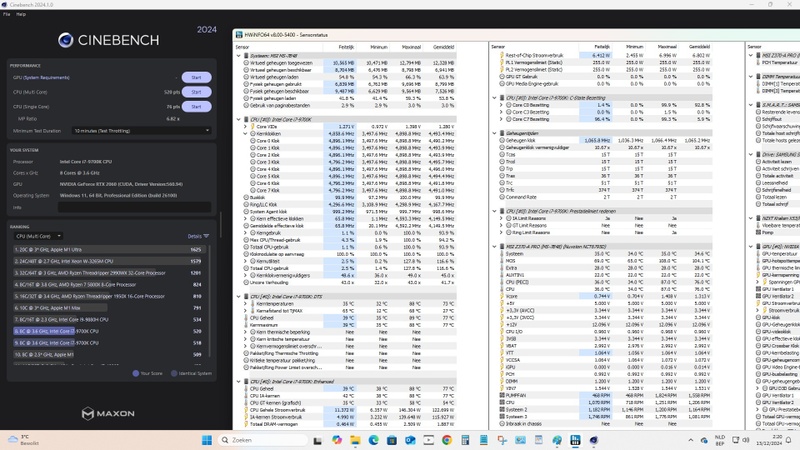Expand the Core C0 Bezetting node
This screenshot has height=450, width=800.
tap(502, 105)
